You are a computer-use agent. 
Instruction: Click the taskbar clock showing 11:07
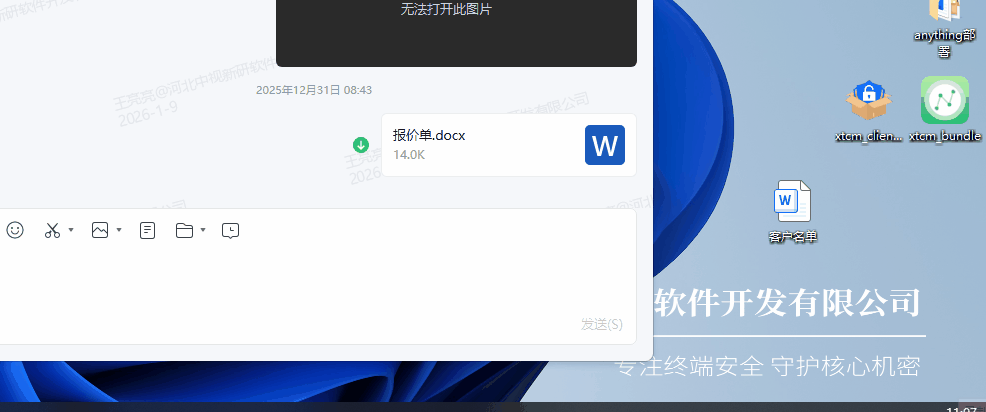961,409
